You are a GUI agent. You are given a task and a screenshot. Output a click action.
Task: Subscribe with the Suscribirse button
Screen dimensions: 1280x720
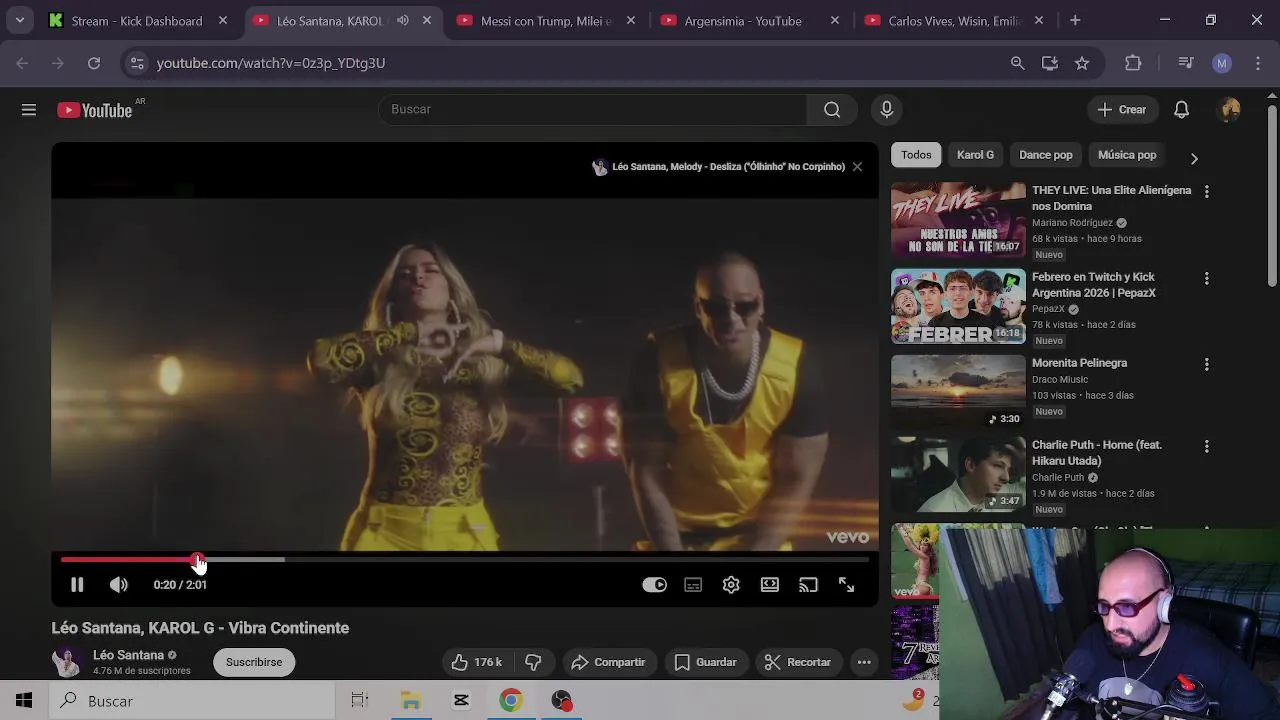point(254,662)
